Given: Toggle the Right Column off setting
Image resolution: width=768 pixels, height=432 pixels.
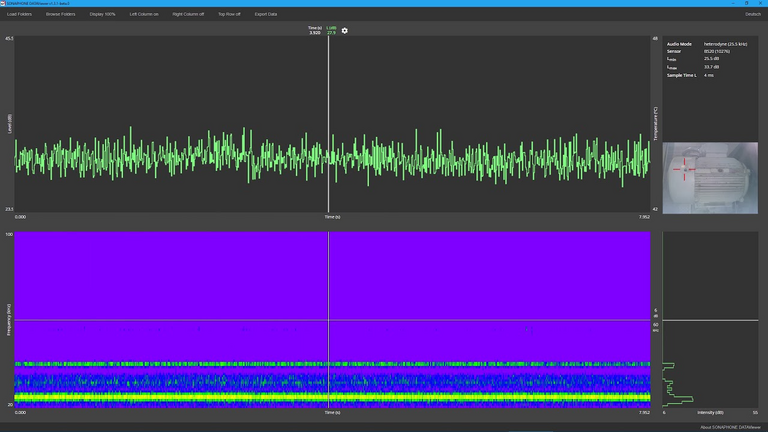Looking at the screenshot, I should [x=188, y=14].
